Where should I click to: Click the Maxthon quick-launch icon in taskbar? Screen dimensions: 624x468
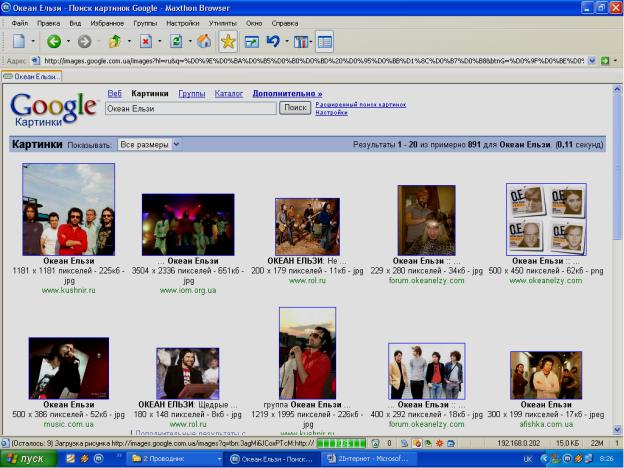click(98, 459)
